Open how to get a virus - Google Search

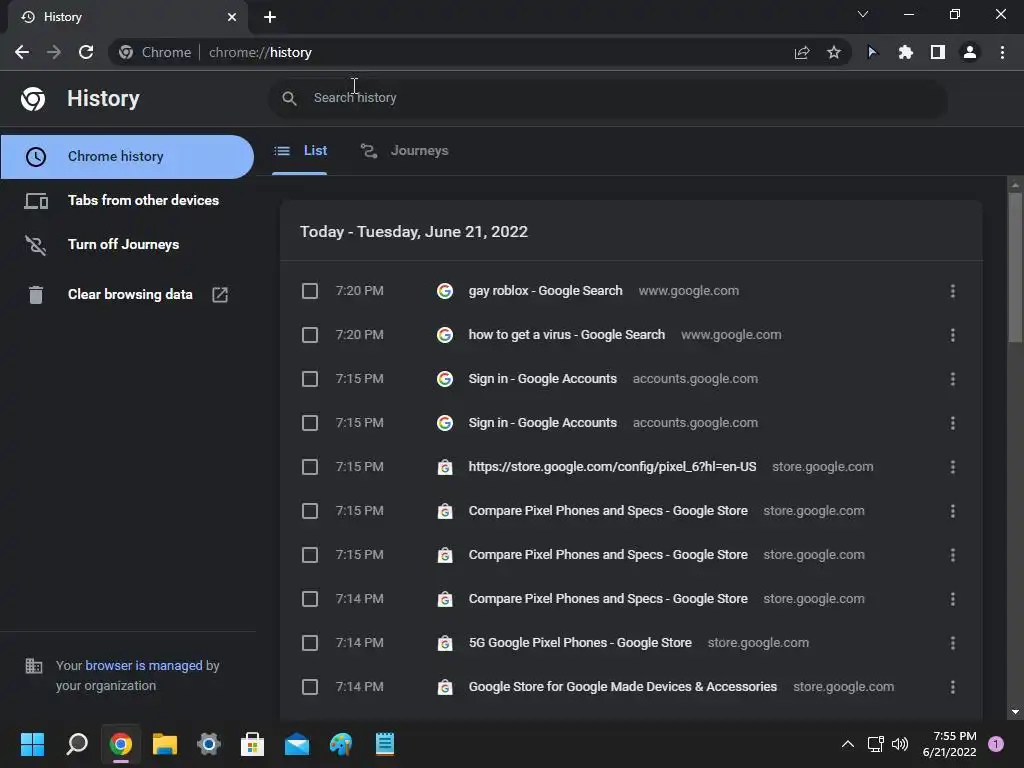pyautogui.click(x=567, y=335)
